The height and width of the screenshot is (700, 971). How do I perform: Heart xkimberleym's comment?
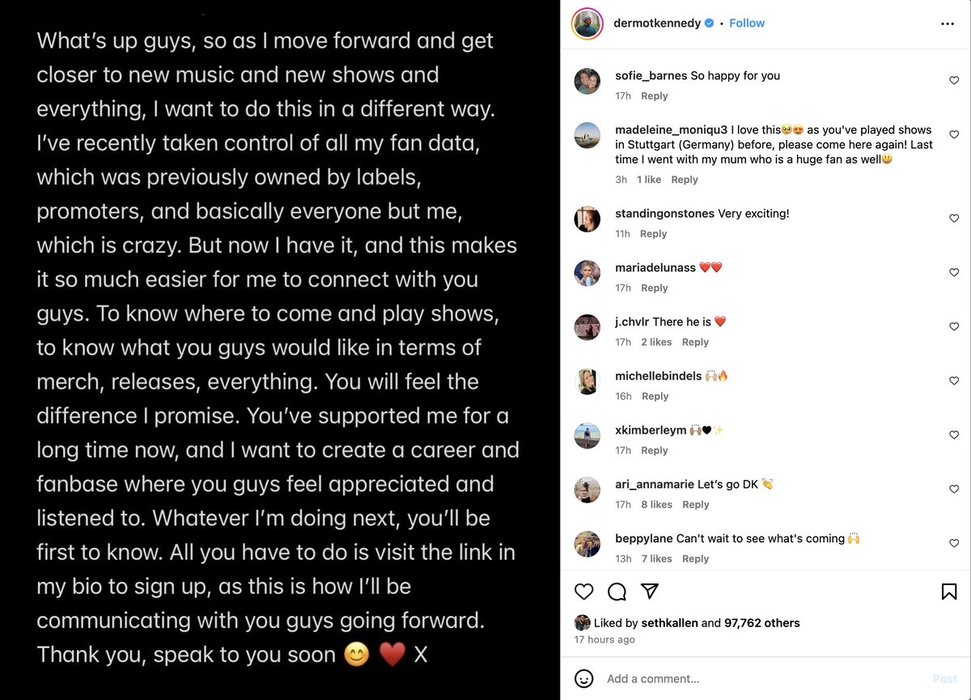point(954,436)
